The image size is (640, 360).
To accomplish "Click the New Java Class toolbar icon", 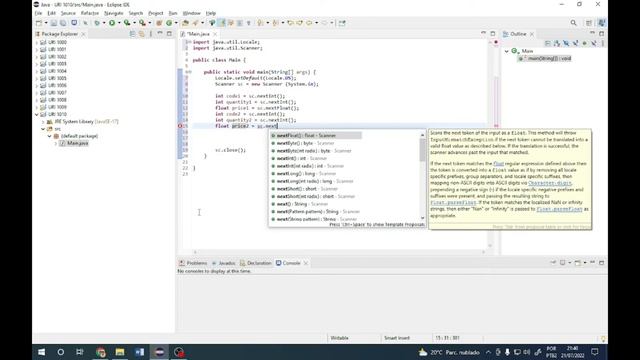I will 169,23.
